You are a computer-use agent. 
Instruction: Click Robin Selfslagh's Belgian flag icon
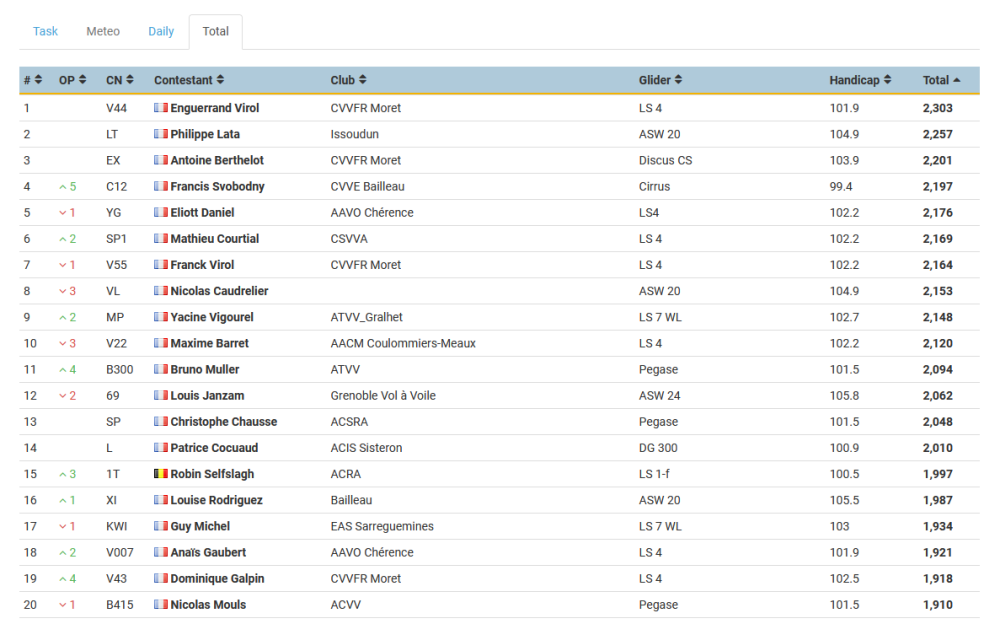[161, 474]
